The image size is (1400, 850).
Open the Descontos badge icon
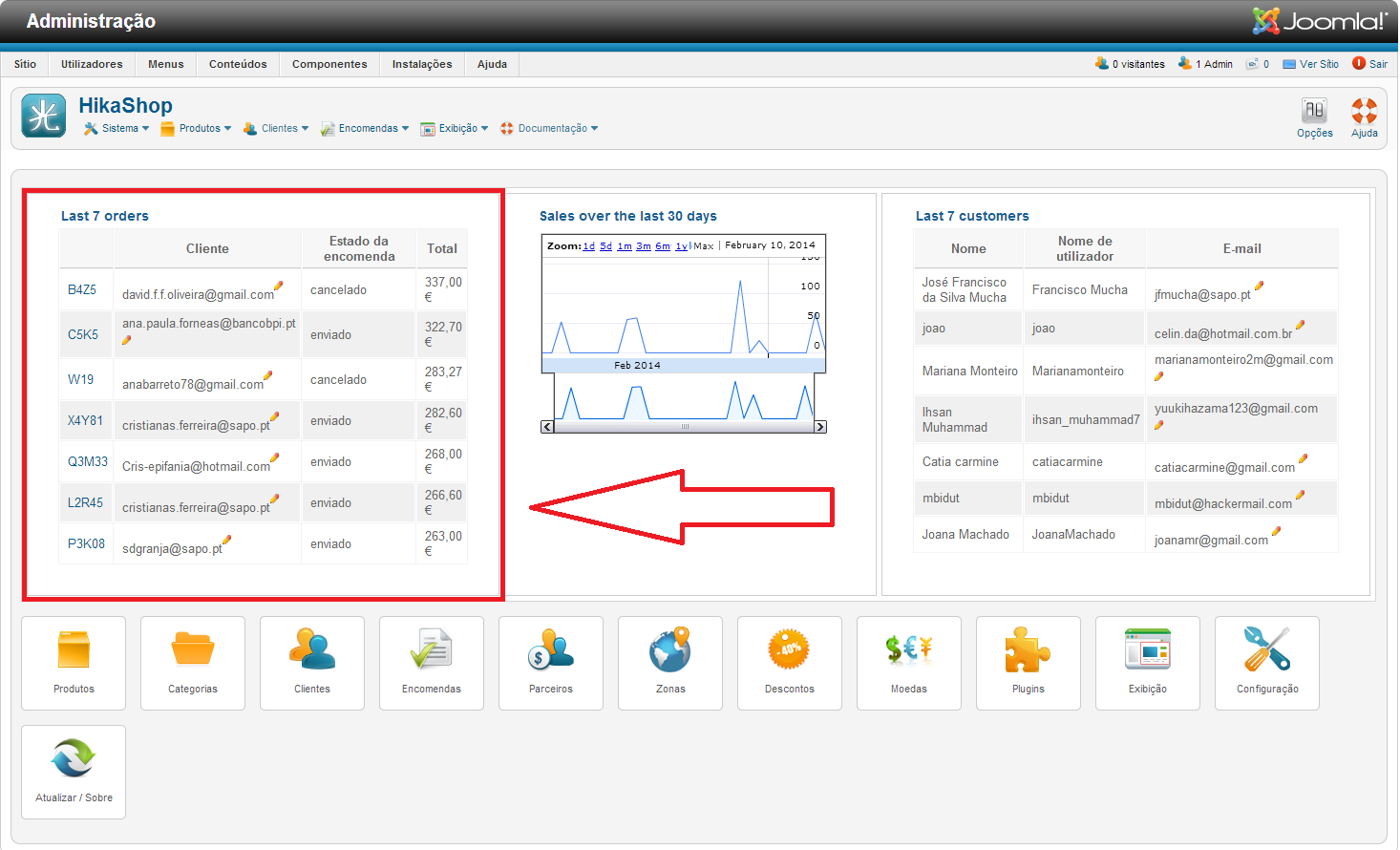(790, 662)
